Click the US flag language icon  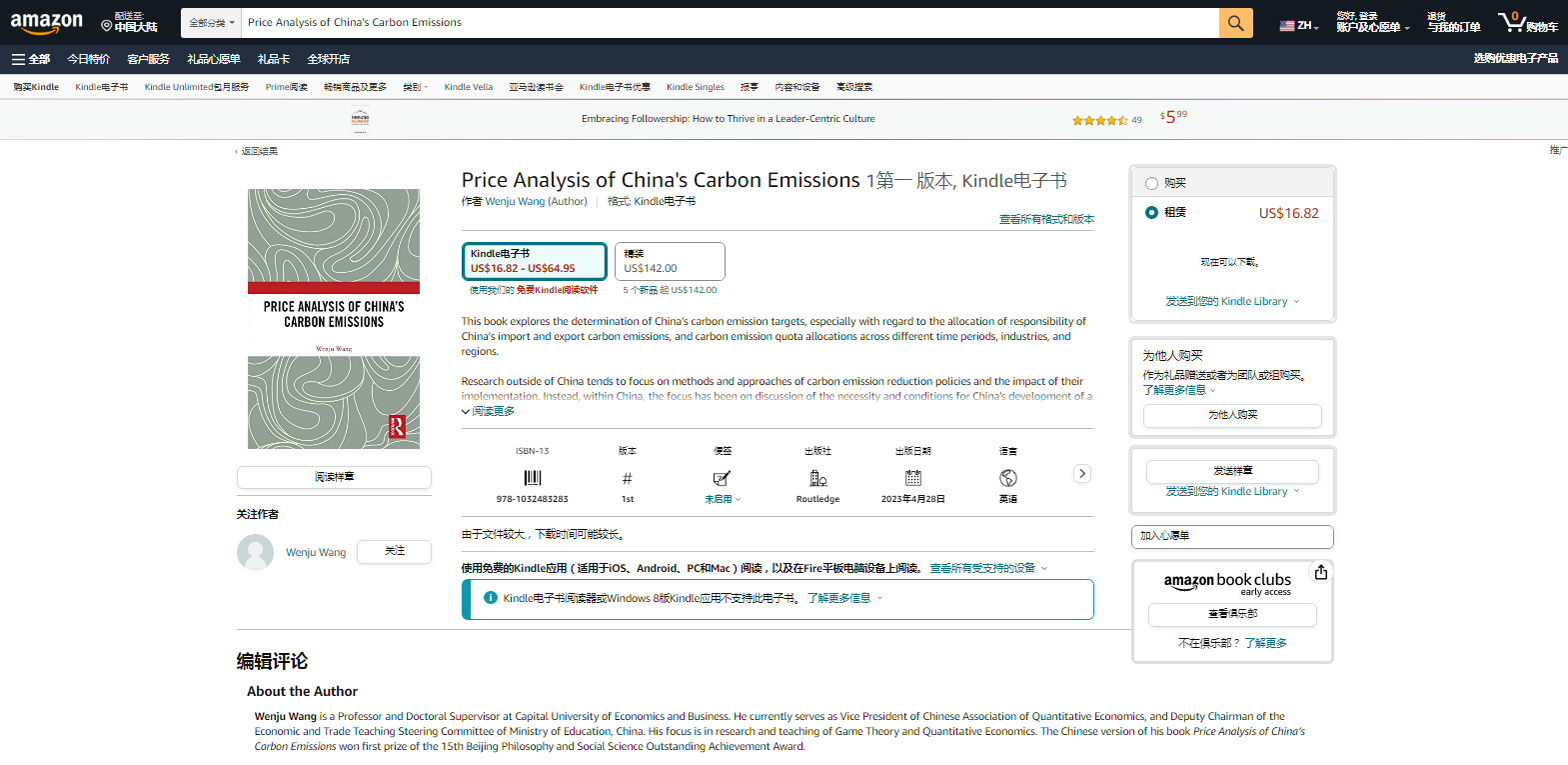click(x=1287, y=26)
